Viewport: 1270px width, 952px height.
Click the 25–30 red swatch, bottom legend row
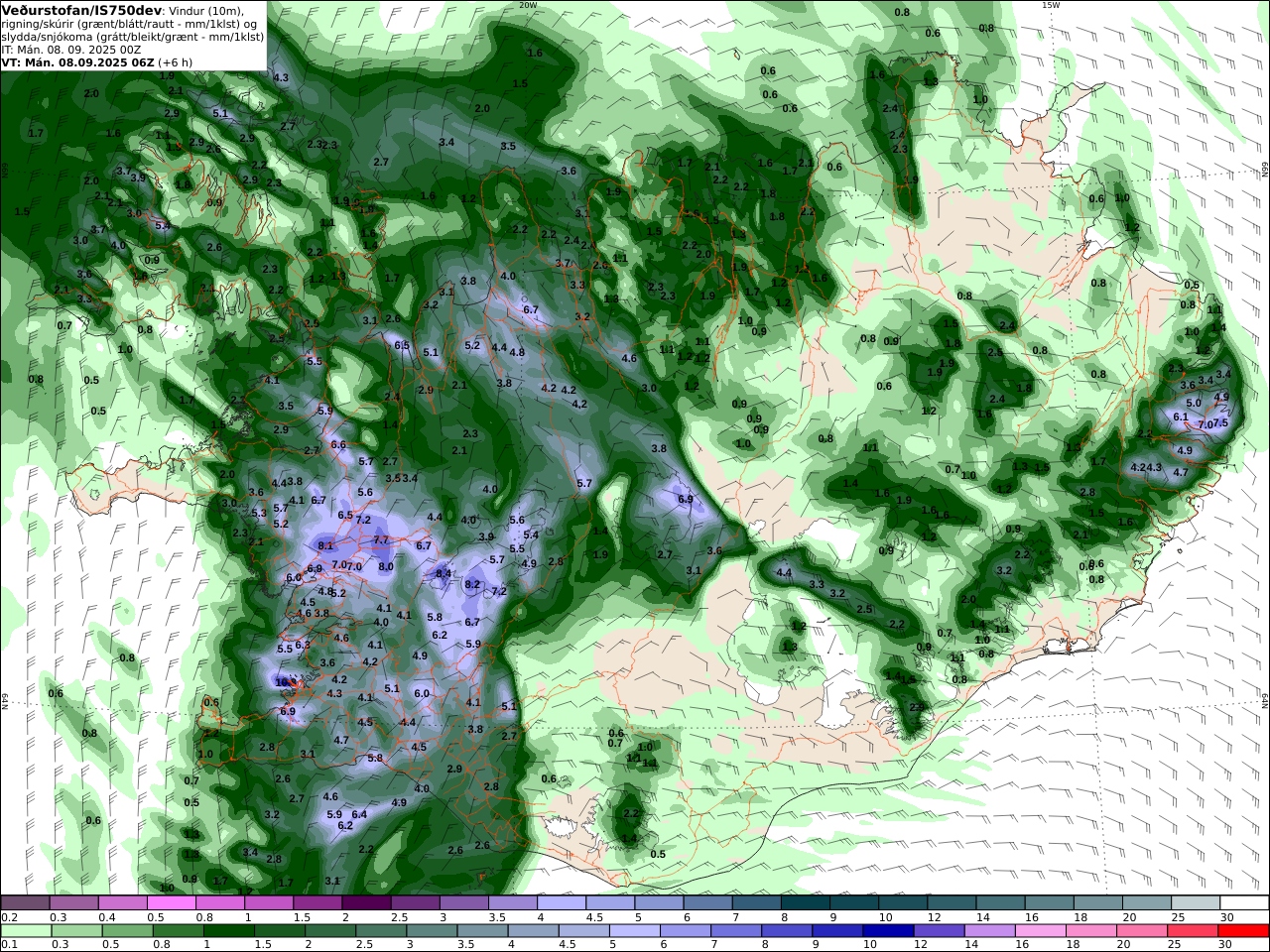[1193, 931]
